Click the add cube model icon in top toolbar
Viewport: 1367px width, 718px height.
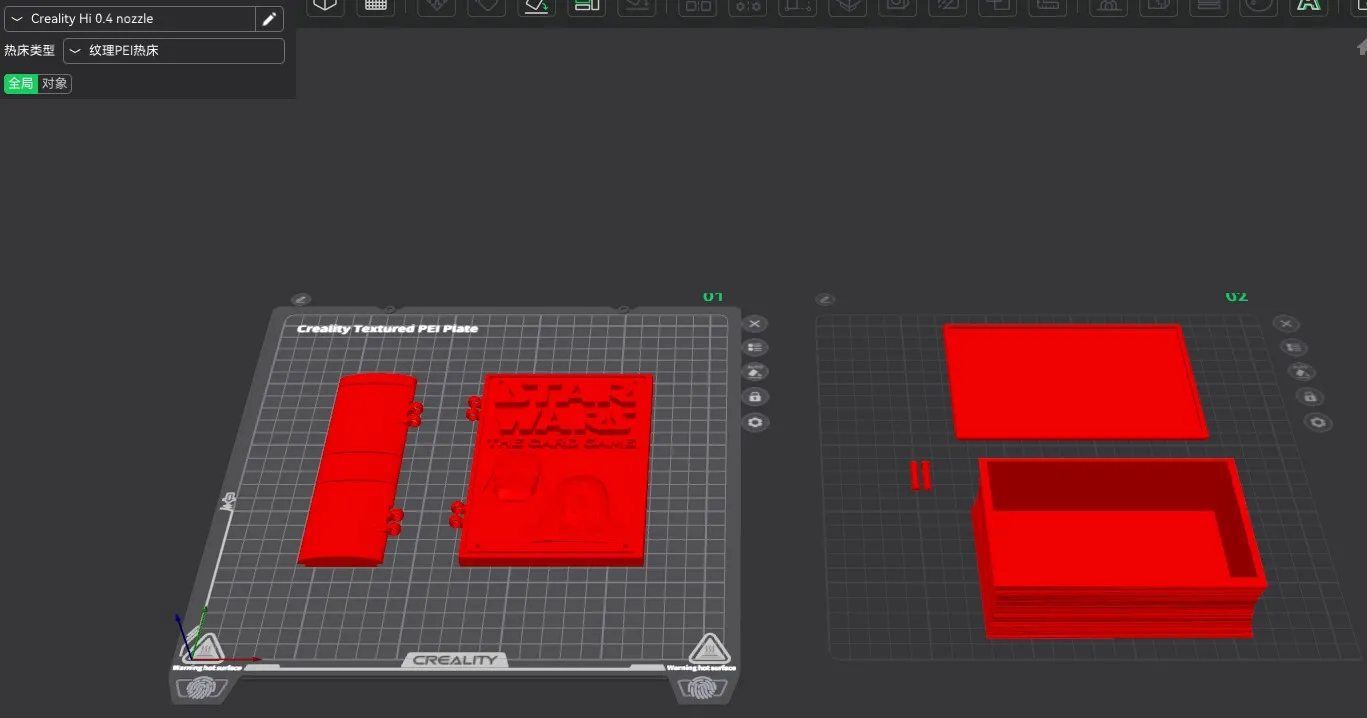click(x=325, y=5)
